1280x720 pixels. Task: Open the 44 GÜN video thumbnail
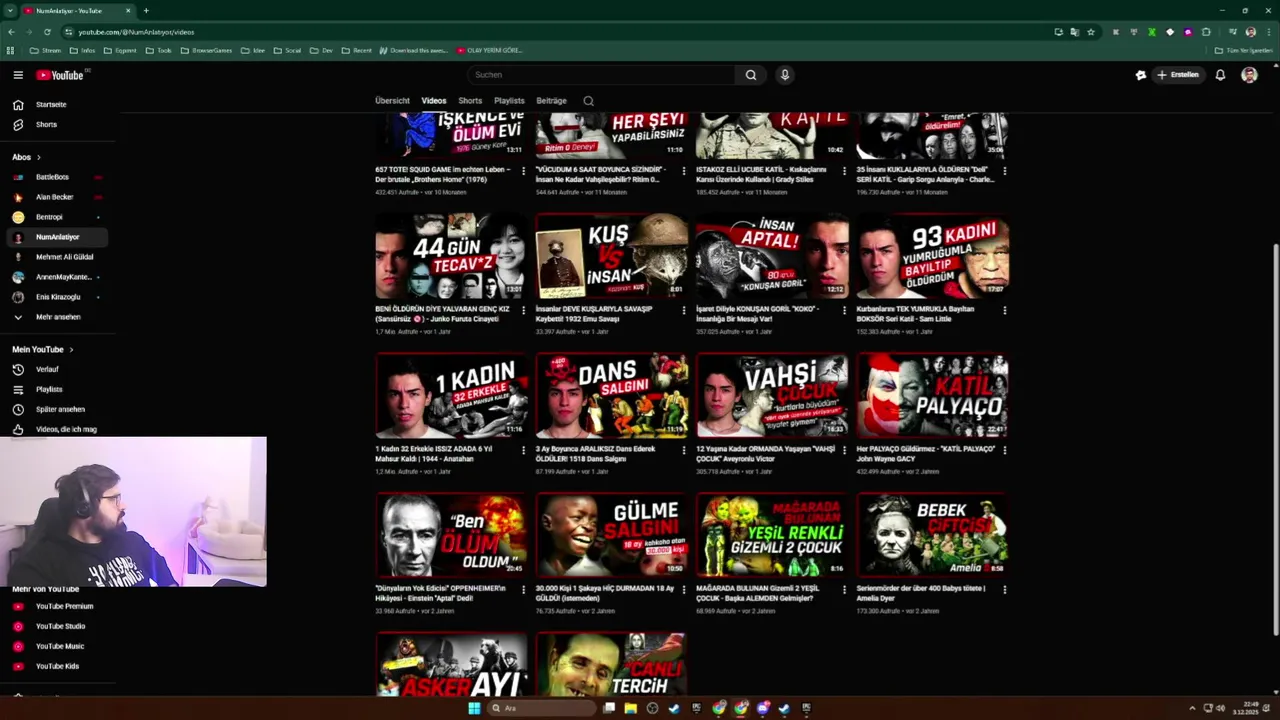coord(451,256)
